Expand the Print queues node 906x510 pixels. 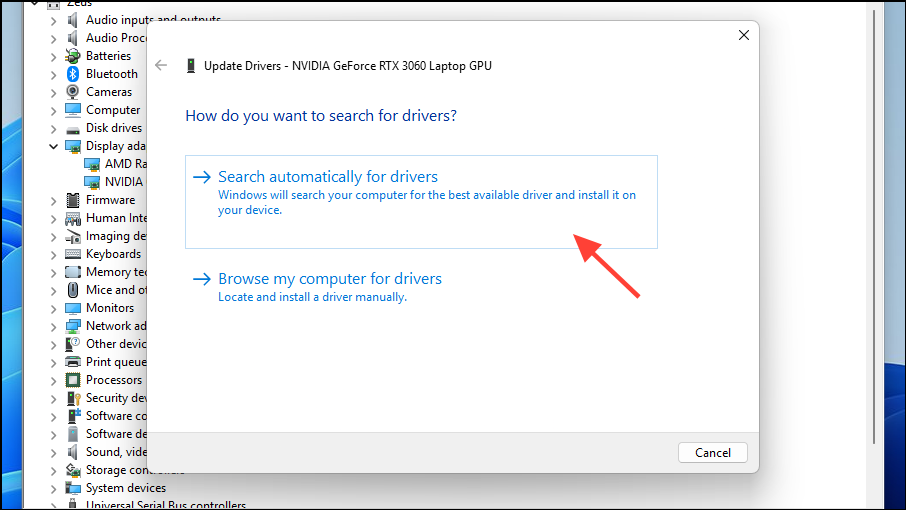[x=54, y=363]
